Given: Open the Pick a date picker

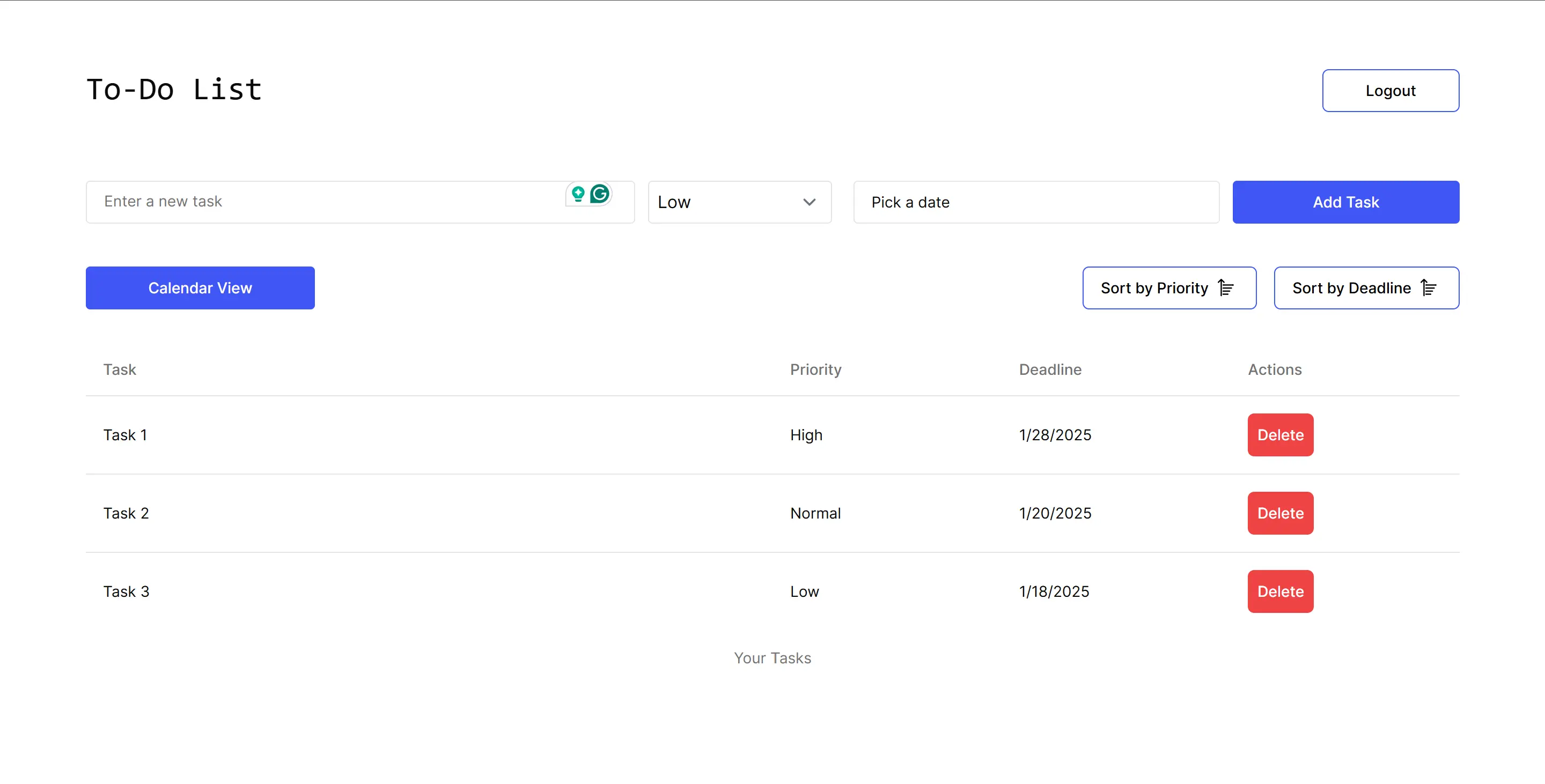Looking at the screenshot, I should pos(1036,202).
